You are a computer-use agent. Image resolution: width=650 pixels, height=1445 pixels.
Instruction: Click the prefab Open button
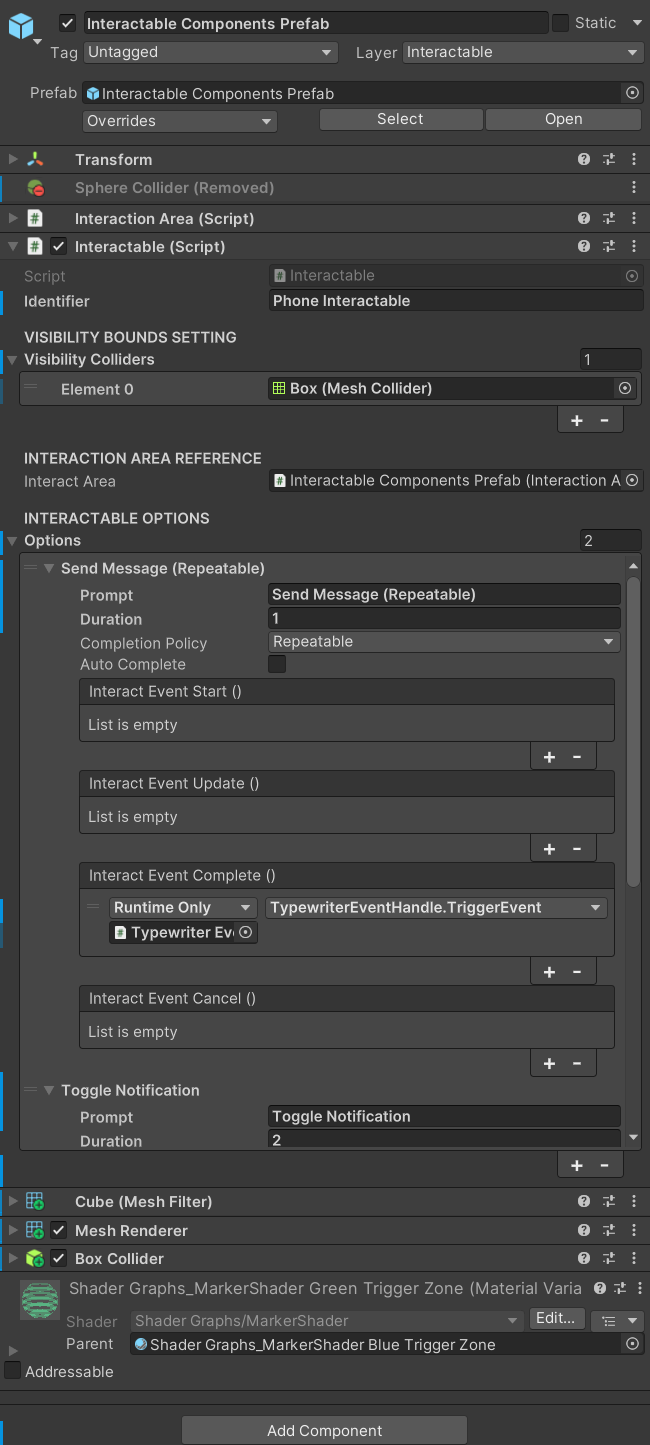[563, 119]
